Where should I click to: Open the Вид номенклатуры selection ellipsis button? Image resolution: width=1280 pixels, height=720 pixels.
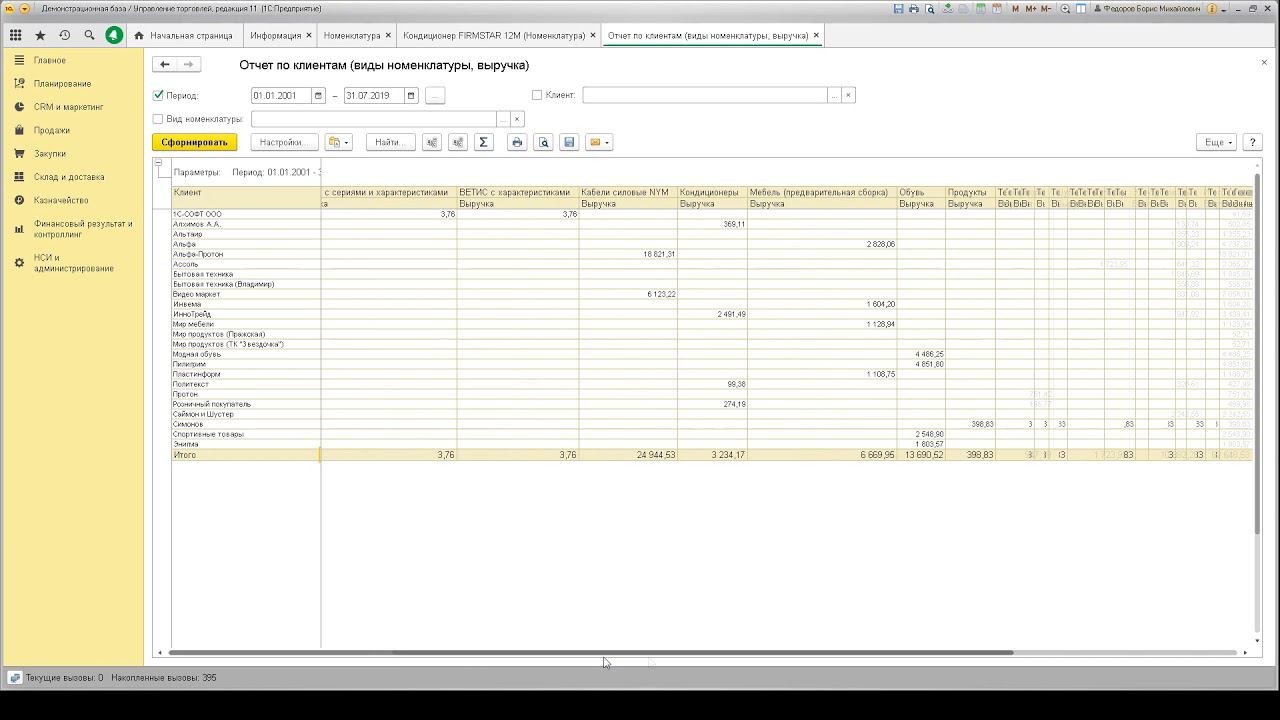pos(503,119)
